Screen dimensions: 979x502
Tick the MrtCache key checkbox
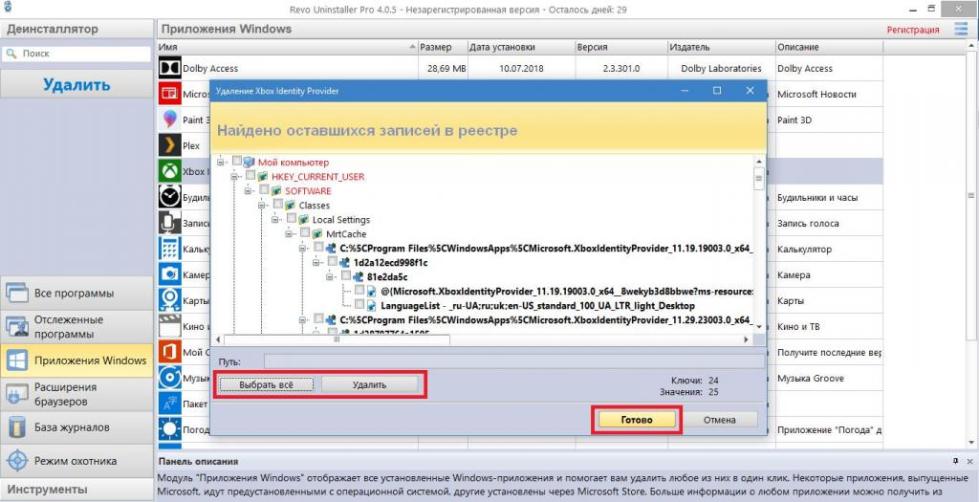[305, 233]
